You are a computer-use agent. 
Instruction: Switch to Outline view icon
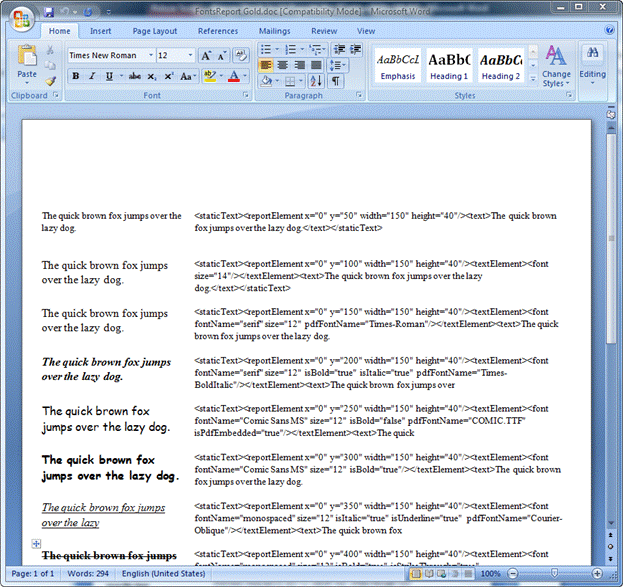(455, 573)
